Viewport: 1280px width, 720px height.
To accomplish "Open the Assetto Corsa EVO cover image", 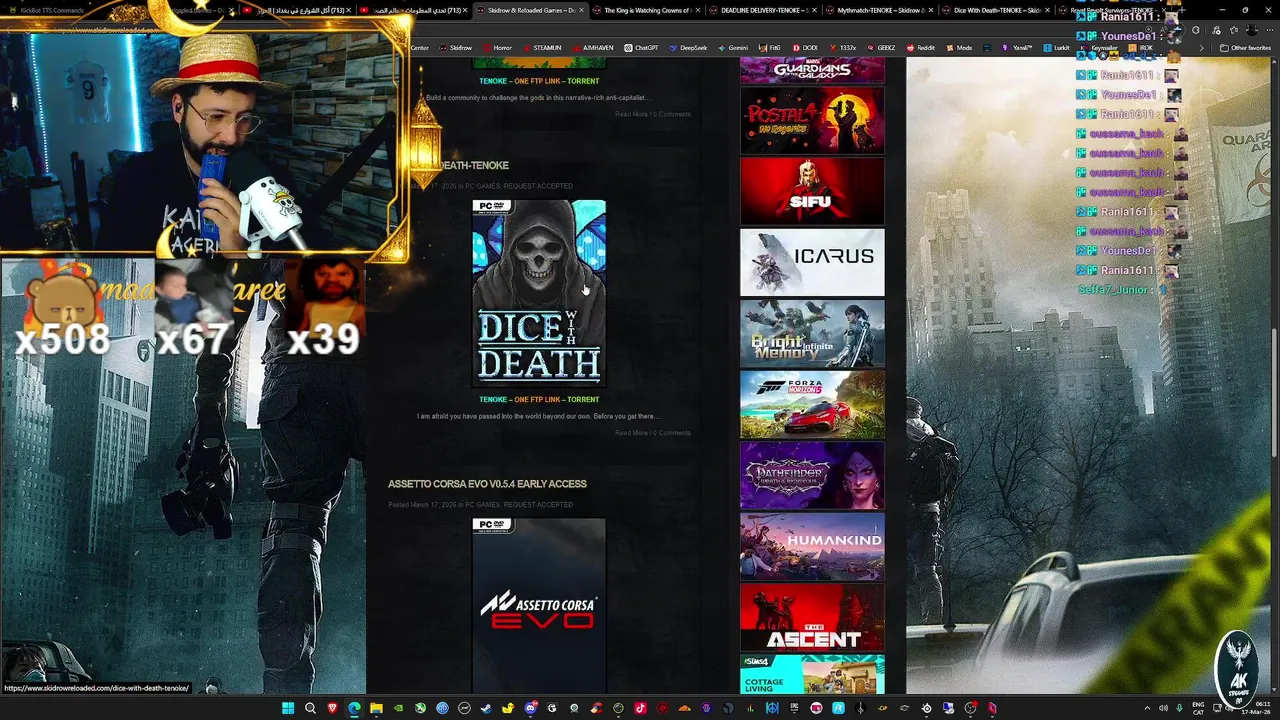I will coord(539,605).
